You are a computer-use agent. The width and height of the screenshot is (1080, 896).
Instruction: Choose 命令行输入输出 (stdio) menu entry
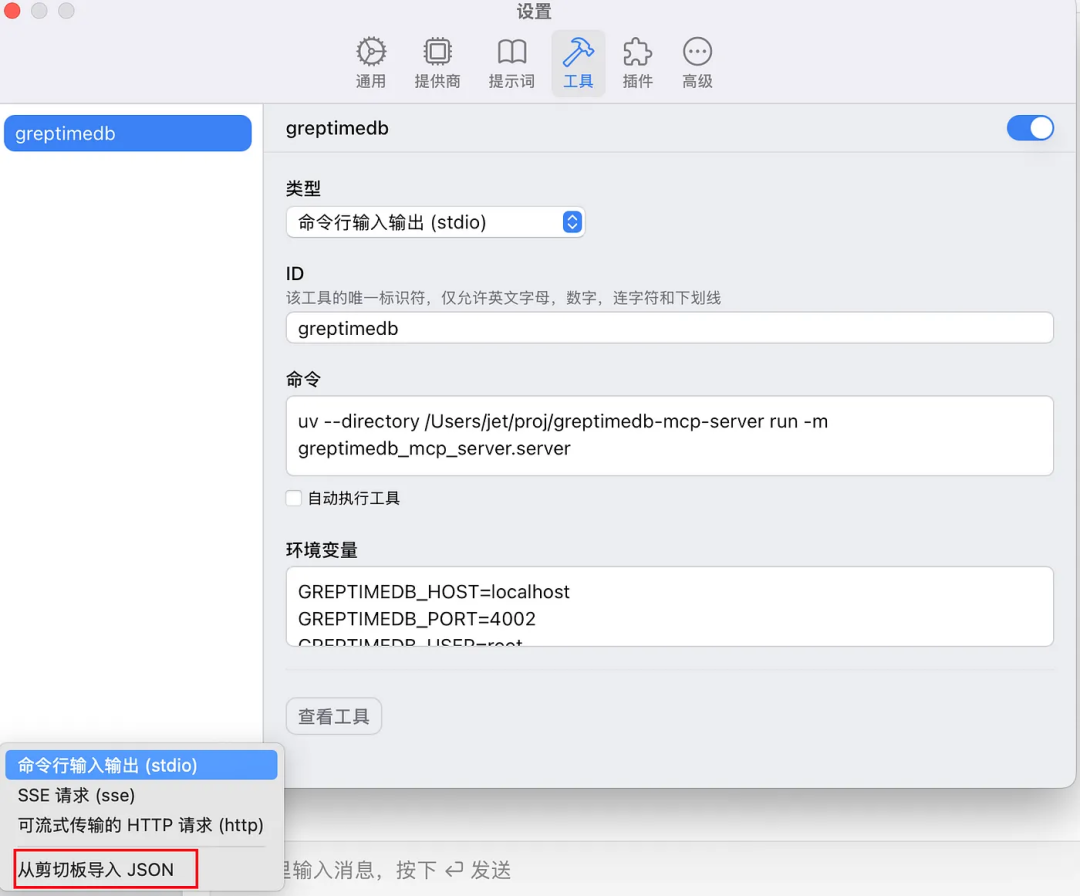pos(141,765)
